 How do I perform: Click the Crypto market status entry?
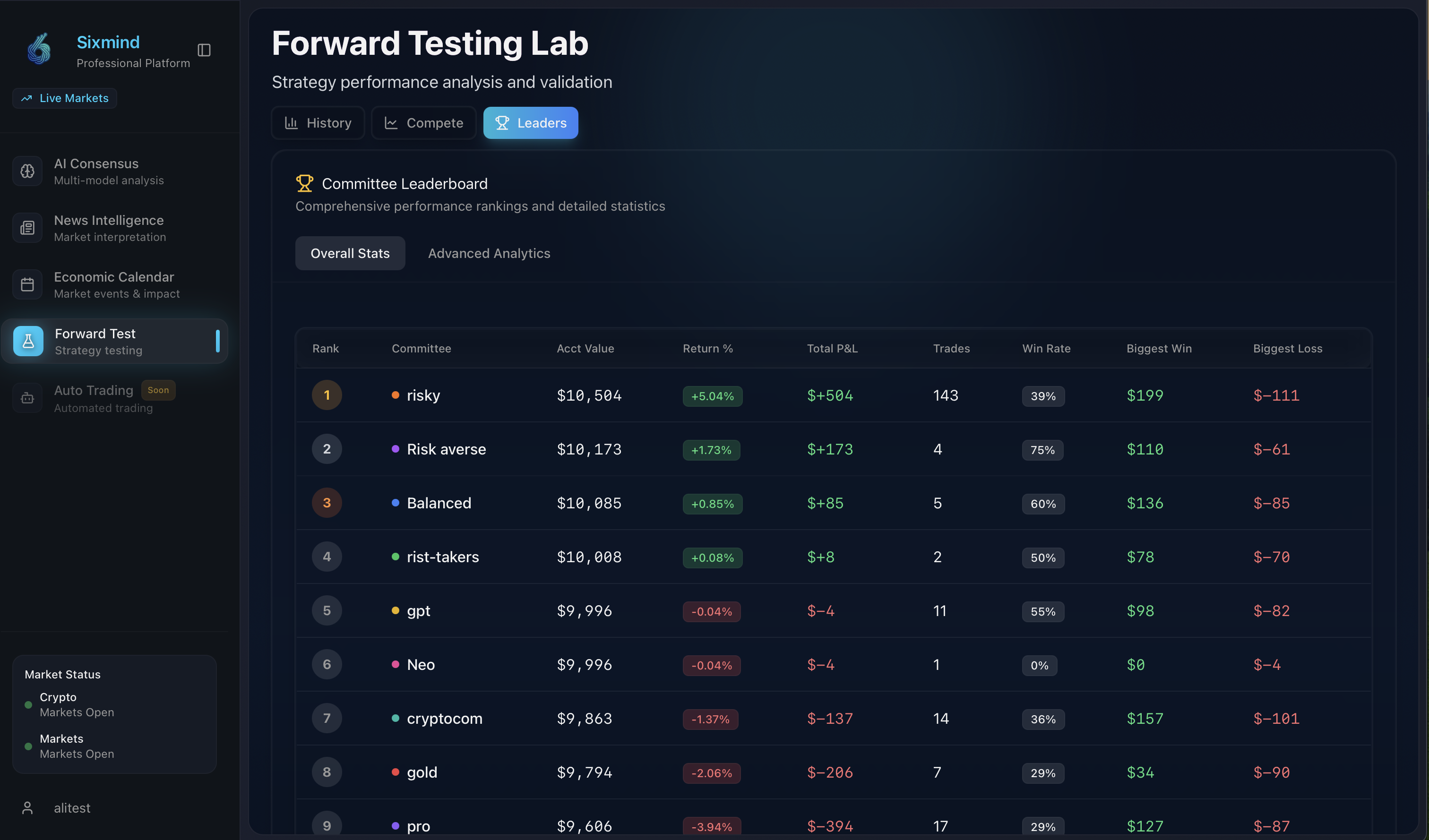tap(69, 704)
